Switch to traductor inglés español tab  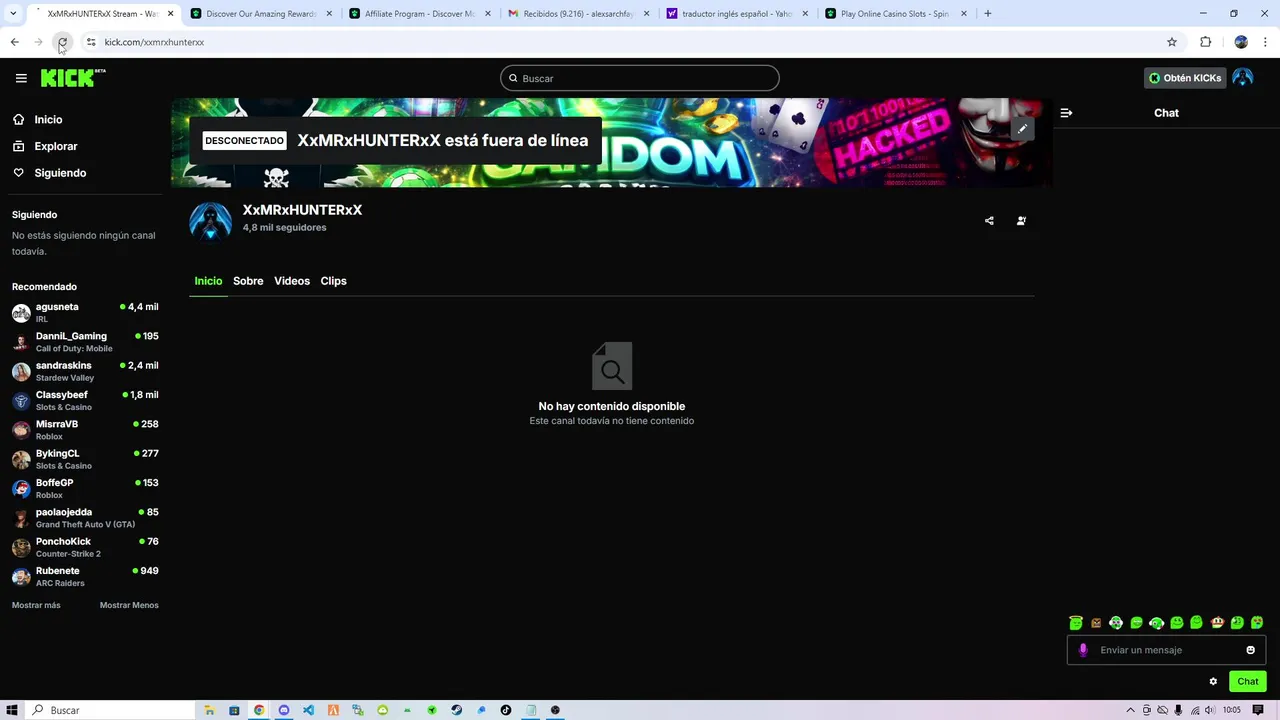[737, 14]
